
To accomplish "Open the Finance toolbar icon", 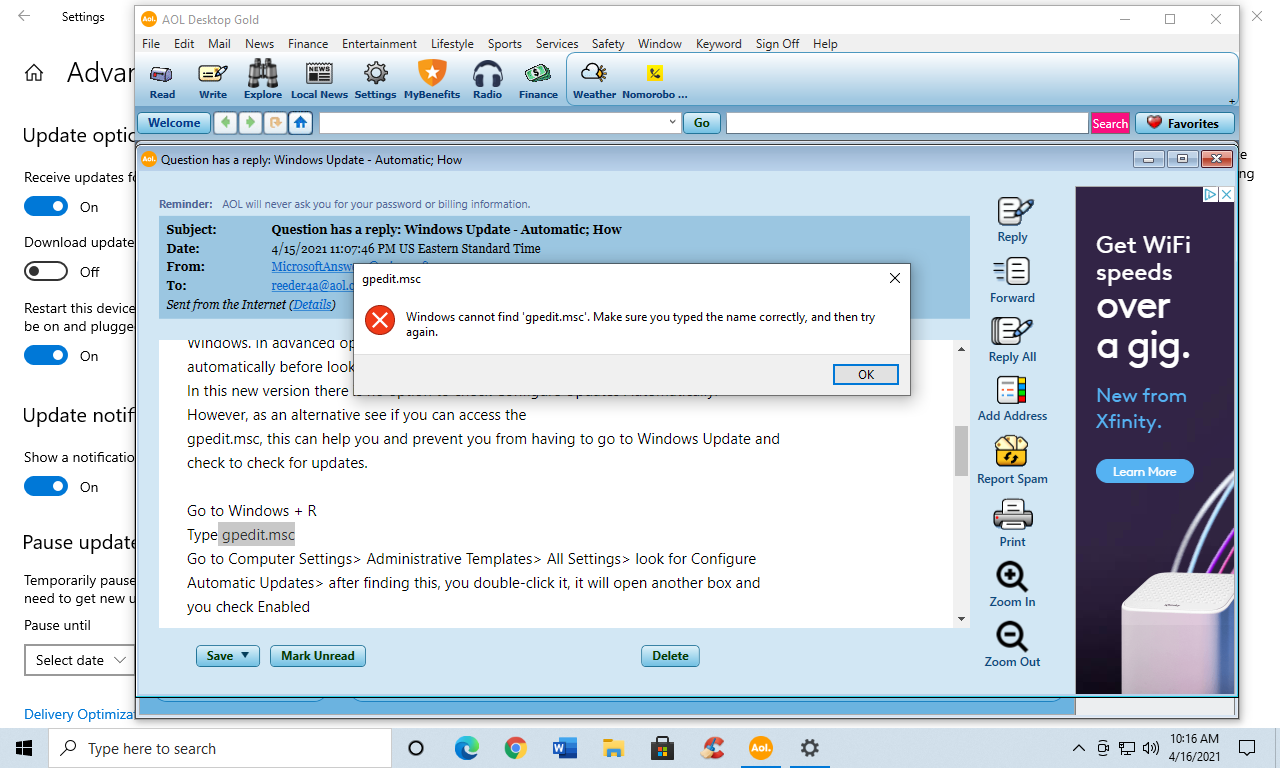I will (538, 80).
